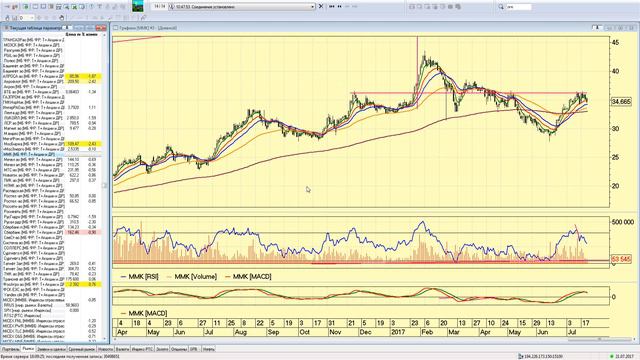Switch to the Валюта tab
The width and height of the screenshot is (640, 360).
pos(122,349)
